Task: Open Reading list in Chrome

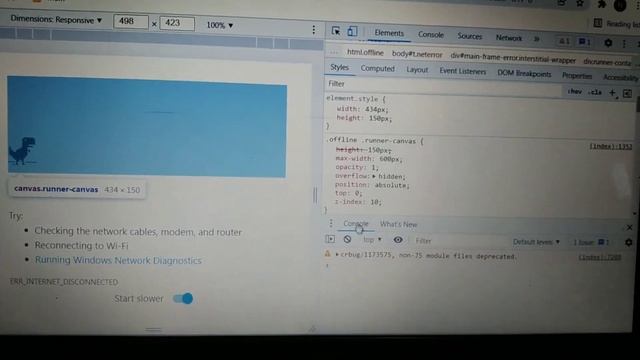Action: point(616,24)
